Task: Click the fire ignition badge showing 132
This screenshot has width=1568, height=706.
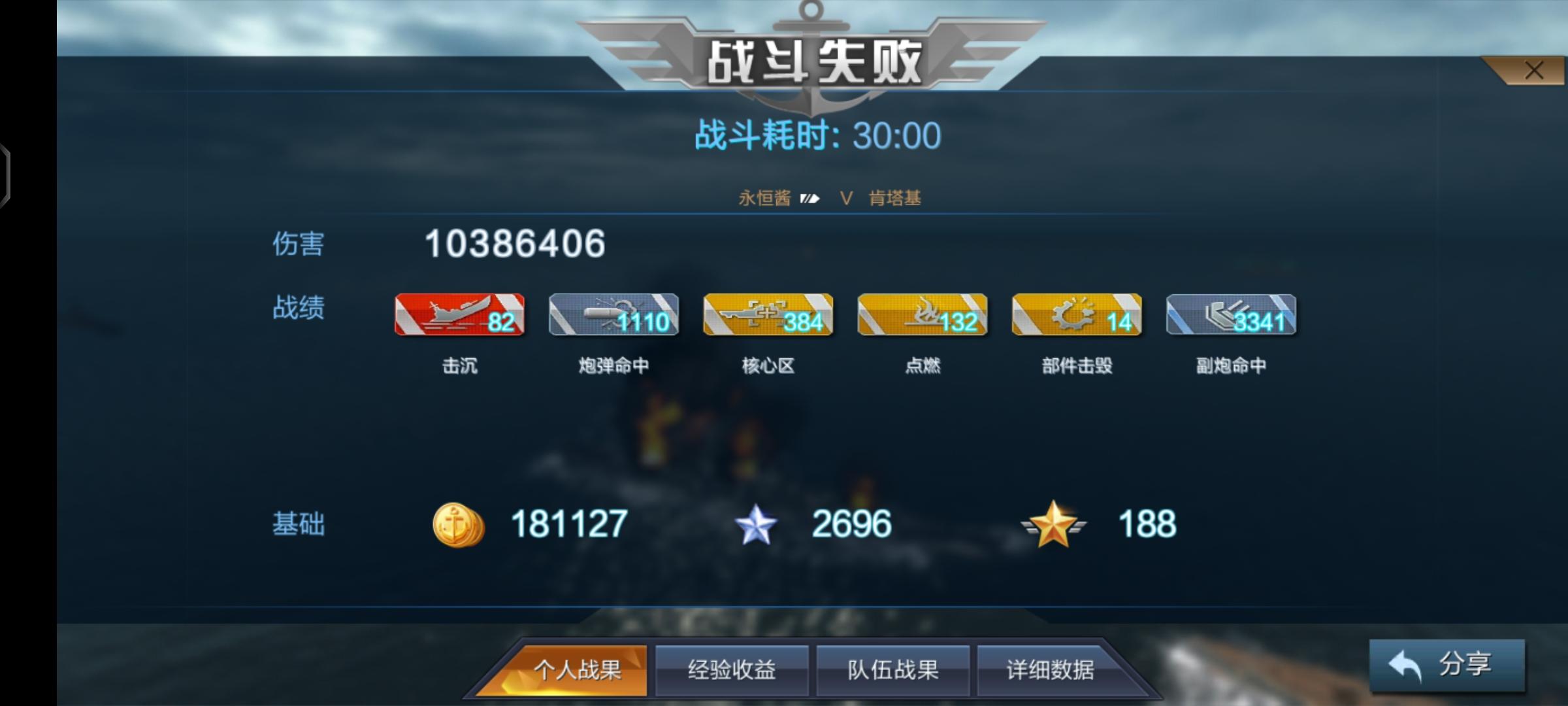Action: 922,314
